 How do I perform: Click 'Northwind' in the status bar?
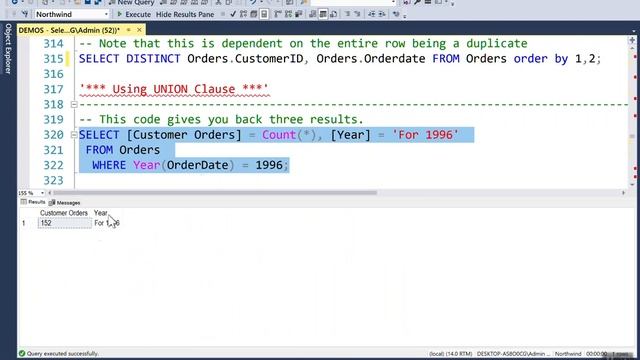coord(568,354)
